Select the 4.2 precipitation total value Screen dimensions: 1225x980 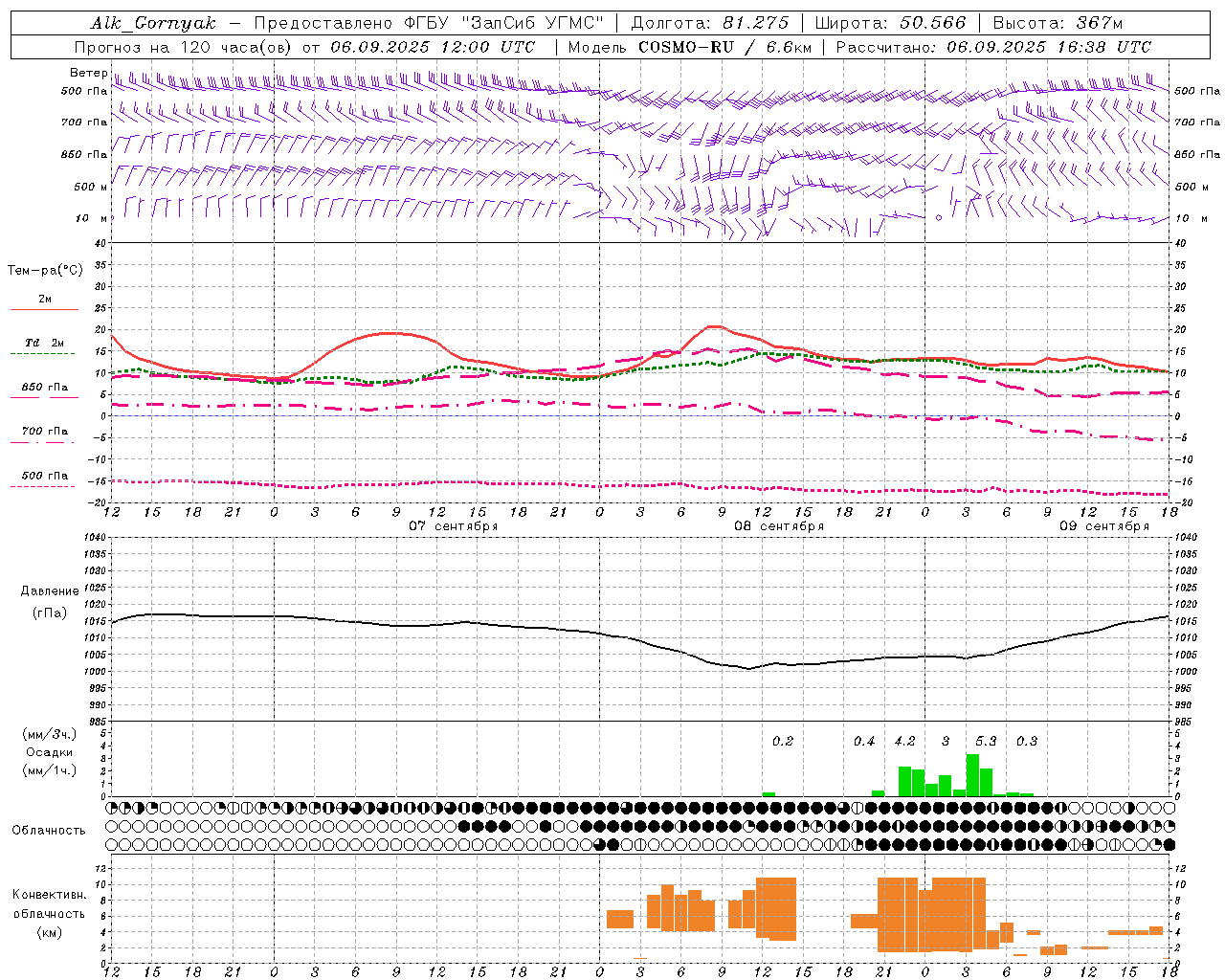tap(904, 741)
